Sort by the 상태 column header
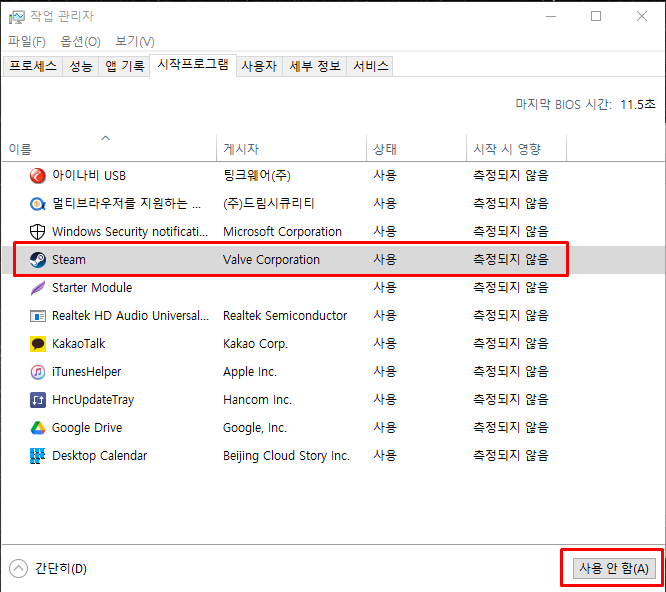The width and height of the screenshot is (666, 592). pos(416,148)
